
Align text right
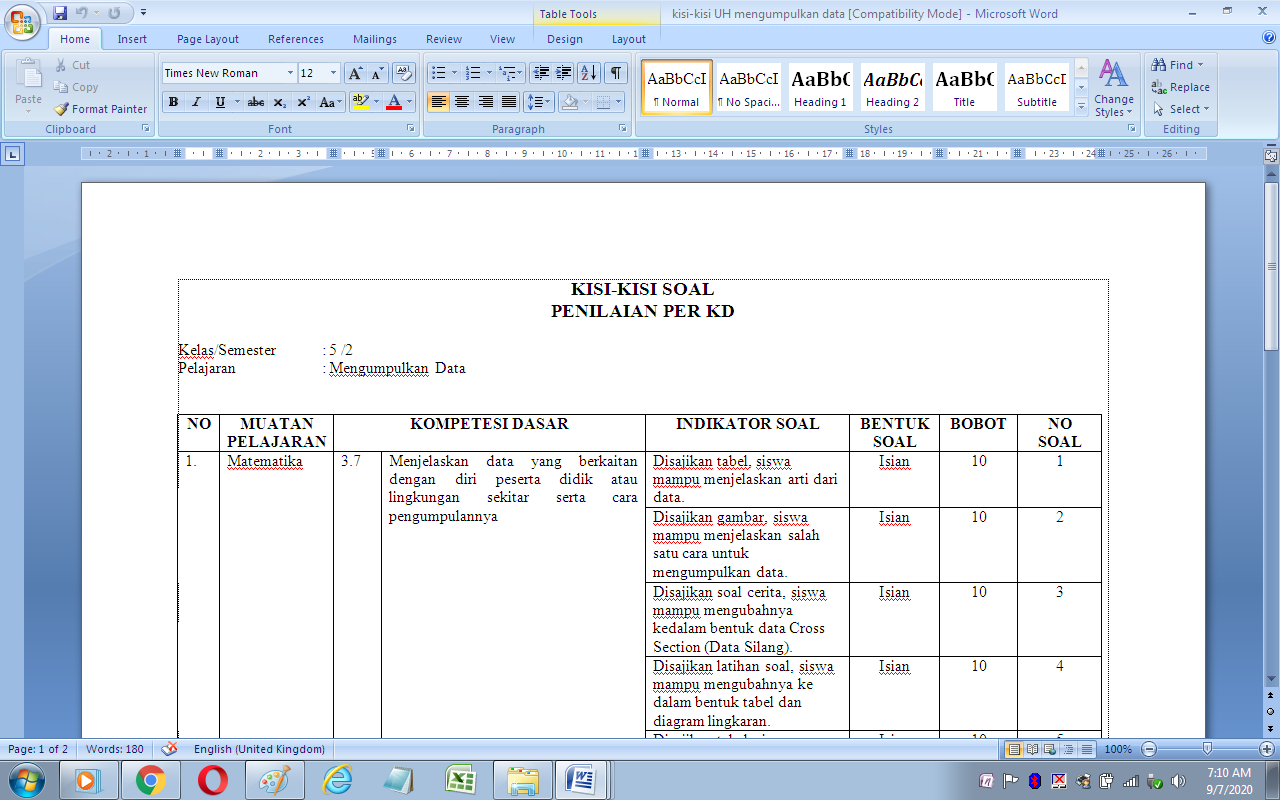point(486,102)
